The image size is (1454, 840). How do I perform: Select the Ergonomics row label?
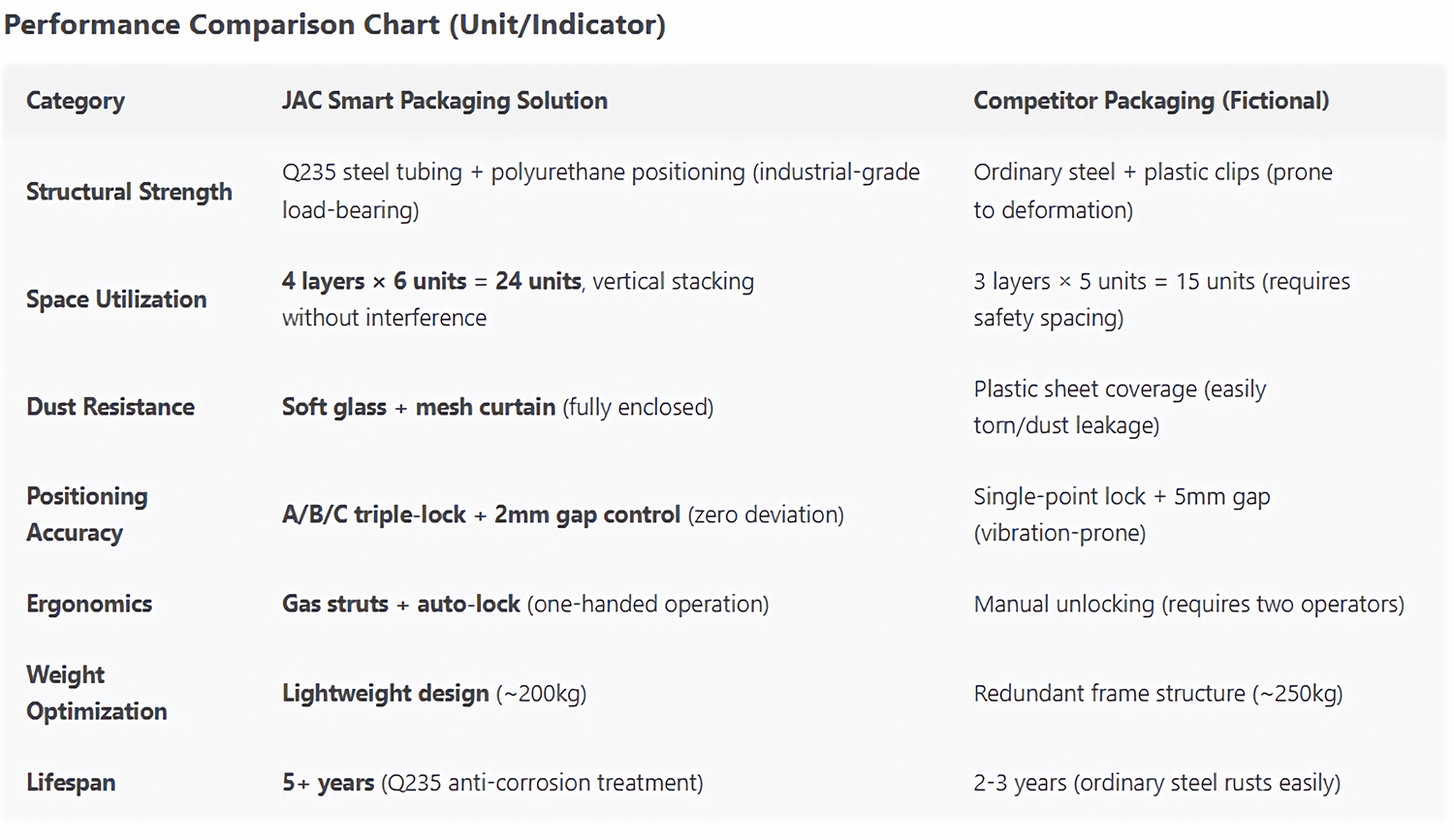click(x=89, y=604)
